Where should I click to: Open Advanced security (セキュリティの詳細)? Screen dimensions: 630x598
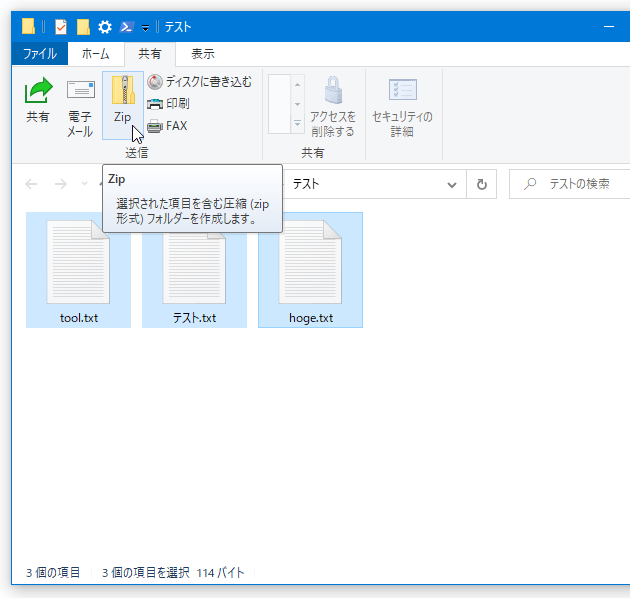pyautogui.click(x=402, y=106)
